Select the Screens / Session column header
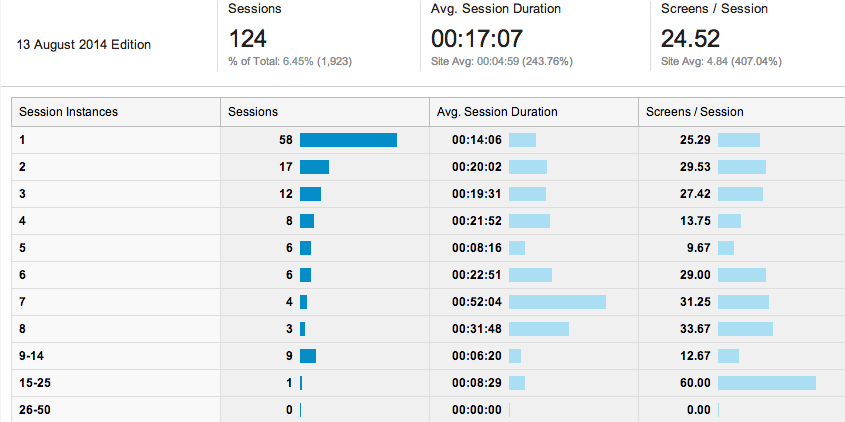This screenshot has width=845, height=422. pyautogui.click(x=742, y=112)
